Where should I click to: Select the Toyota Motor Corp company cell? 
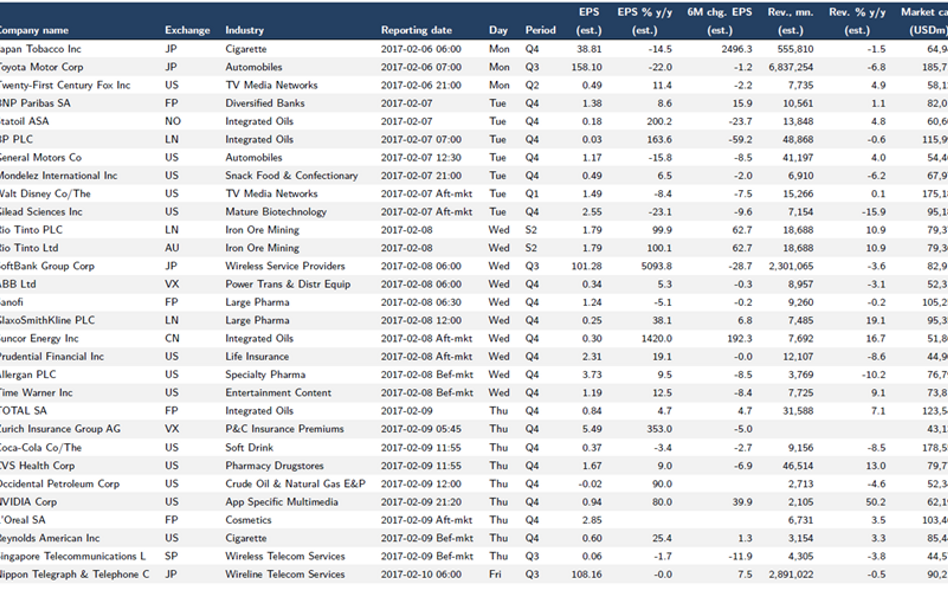[x=40, y=67]
